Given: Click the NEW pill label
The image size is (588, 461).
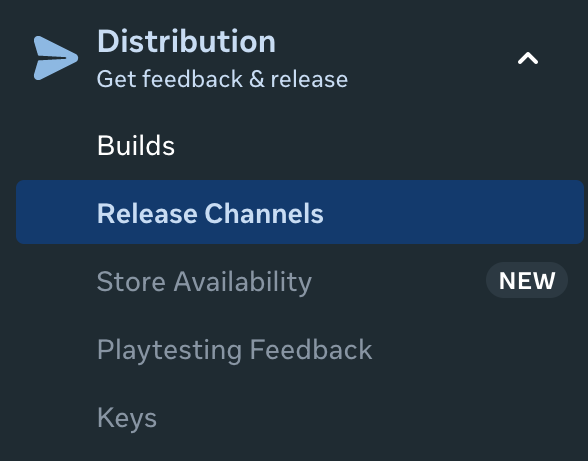Looking at the screenshot, I should tap(527, 280).
